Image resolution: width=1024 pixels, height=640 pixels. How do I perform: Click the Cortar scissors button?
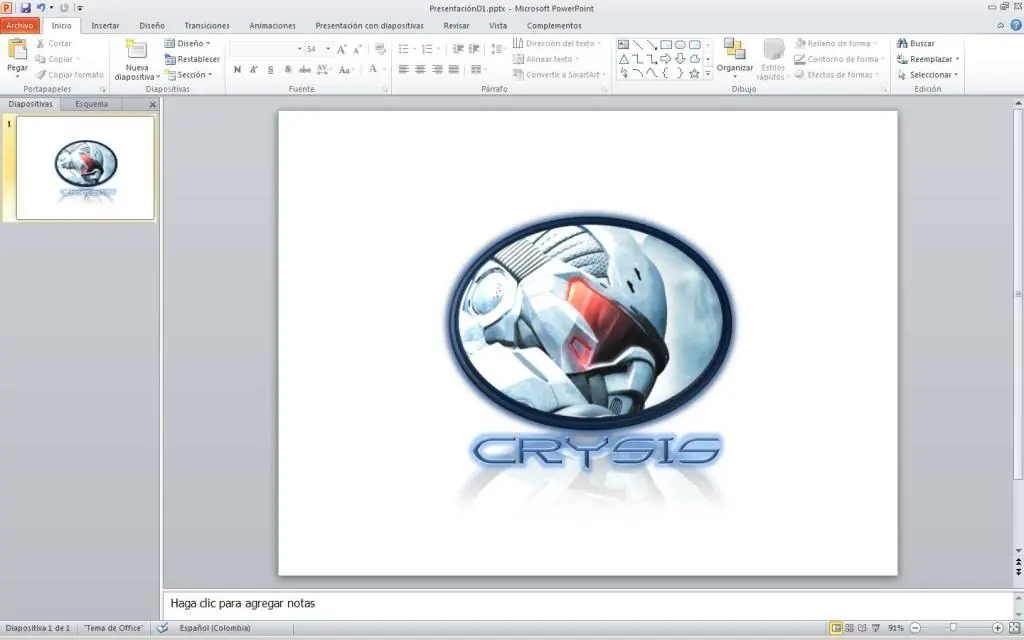pyautogui.click(x=53, y=43)
